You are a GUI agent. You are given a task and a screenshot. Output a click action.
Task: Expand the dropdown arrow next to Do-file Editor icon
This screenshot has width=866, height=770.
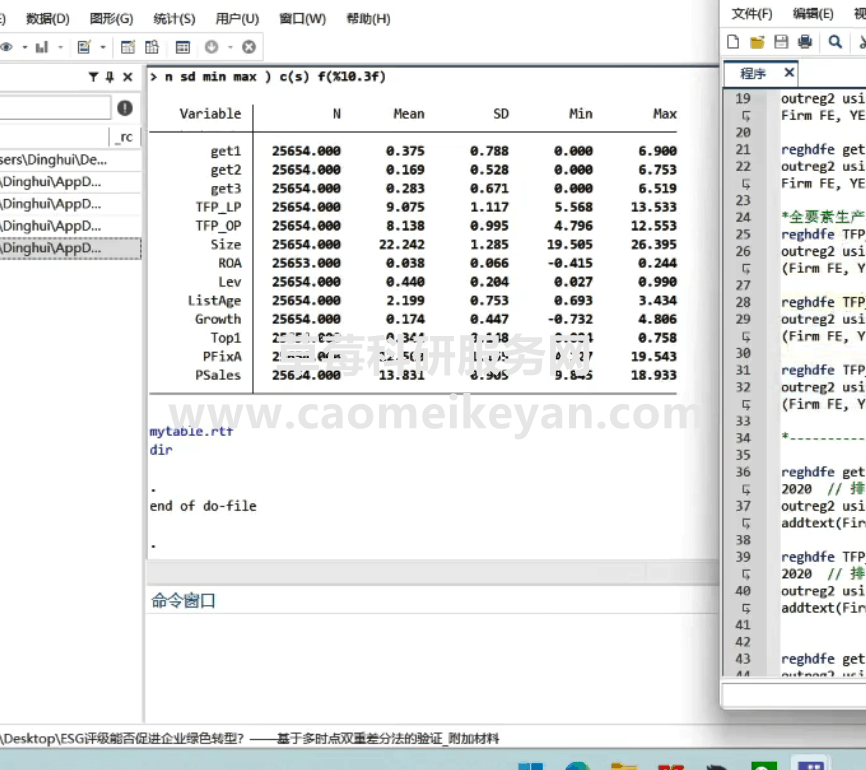[x=103, y=48]
